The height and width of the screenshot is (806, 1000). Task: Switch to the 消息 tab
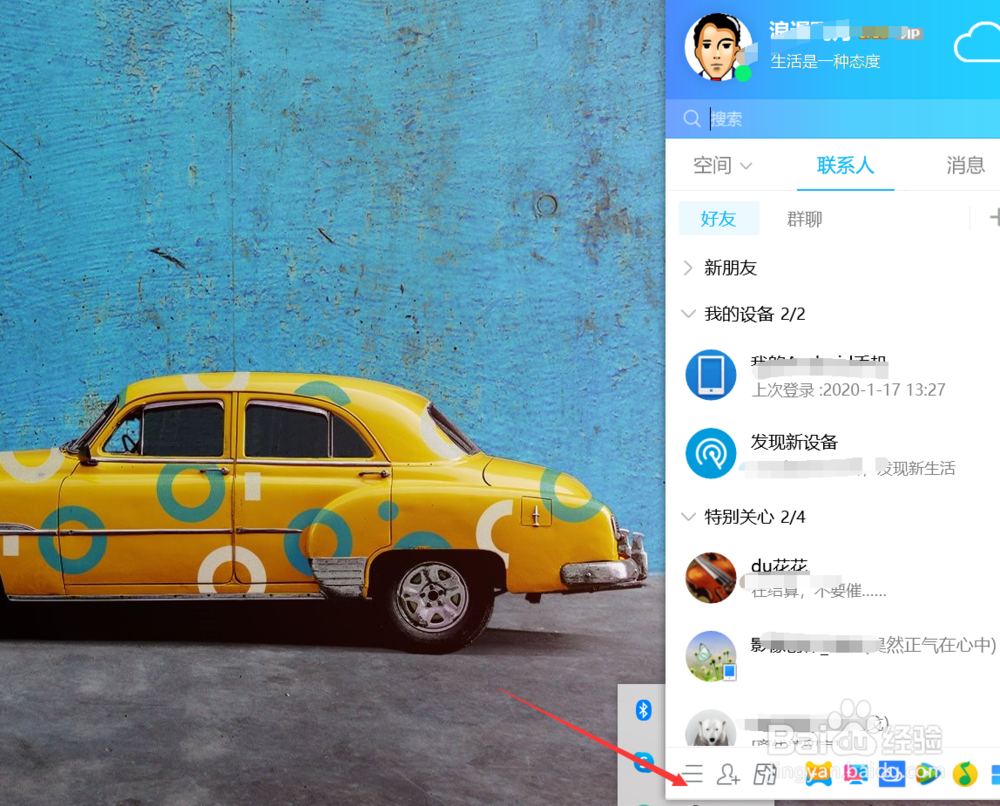(966, 165)
